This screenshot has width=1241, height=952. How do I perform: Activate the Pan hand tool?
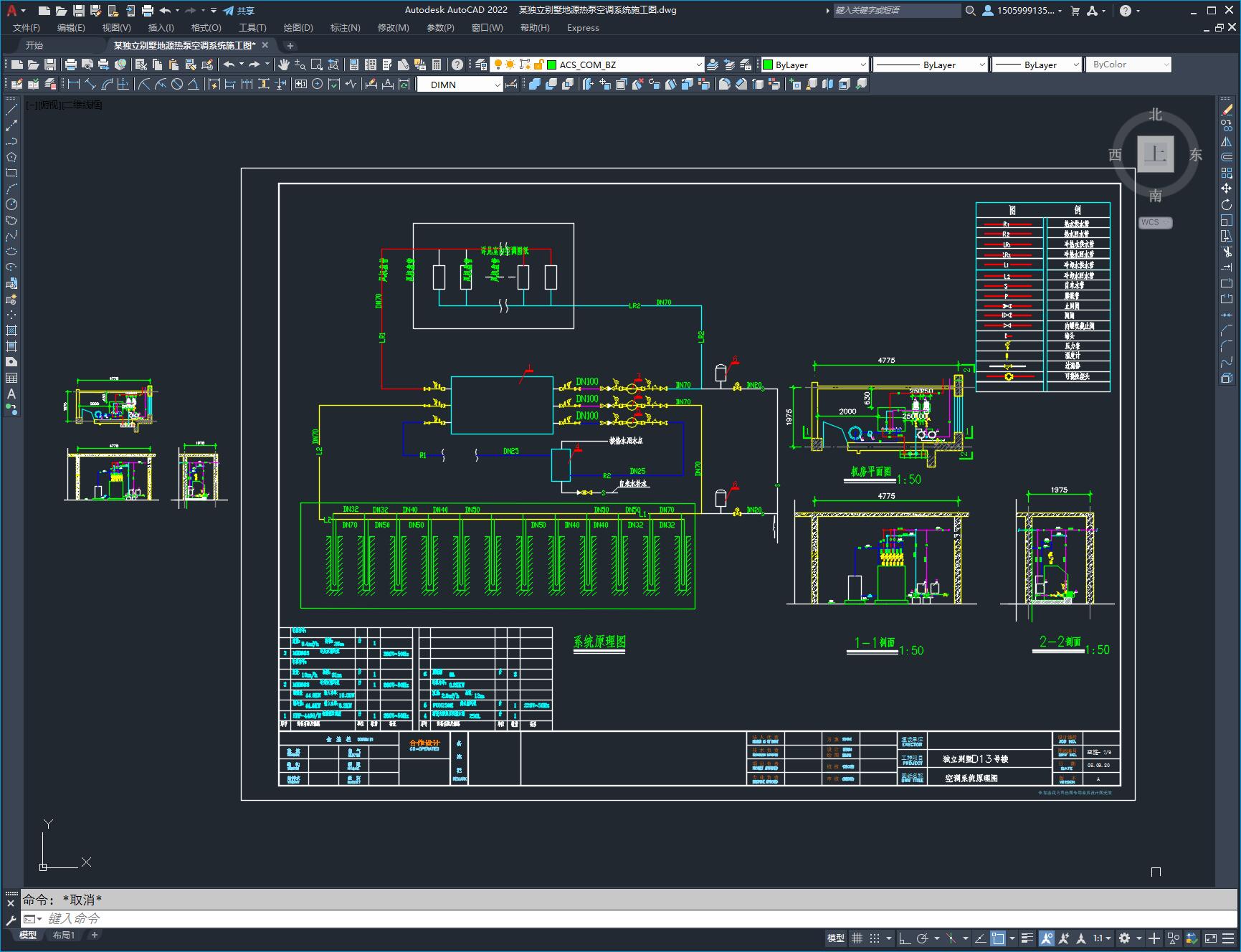click(284, 65)
